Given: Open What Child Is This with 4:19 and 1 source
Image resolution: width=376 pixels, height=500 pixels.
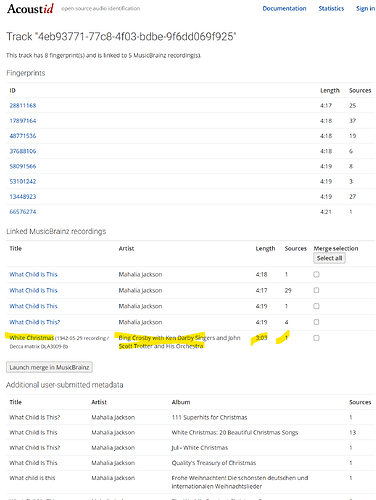Looking at the screenshot, I should [x=33, y=306].
